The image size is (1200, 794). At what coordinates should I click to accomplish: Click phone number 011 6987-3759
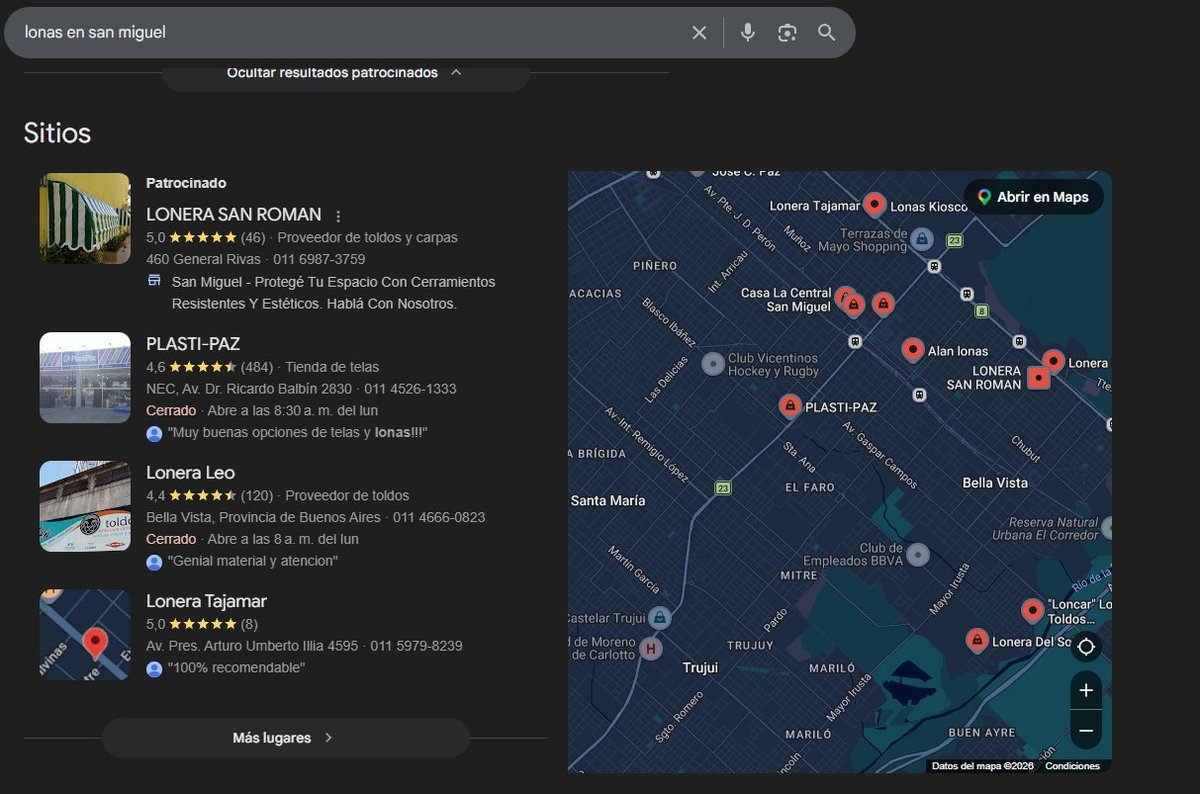[x=319, y=259]
